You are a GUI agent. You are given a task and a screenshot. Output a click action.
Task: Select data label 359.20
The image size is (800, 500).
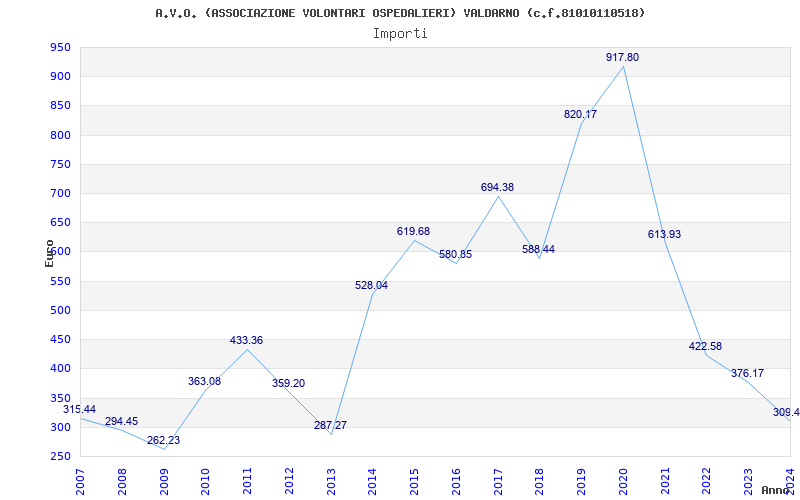288,383
